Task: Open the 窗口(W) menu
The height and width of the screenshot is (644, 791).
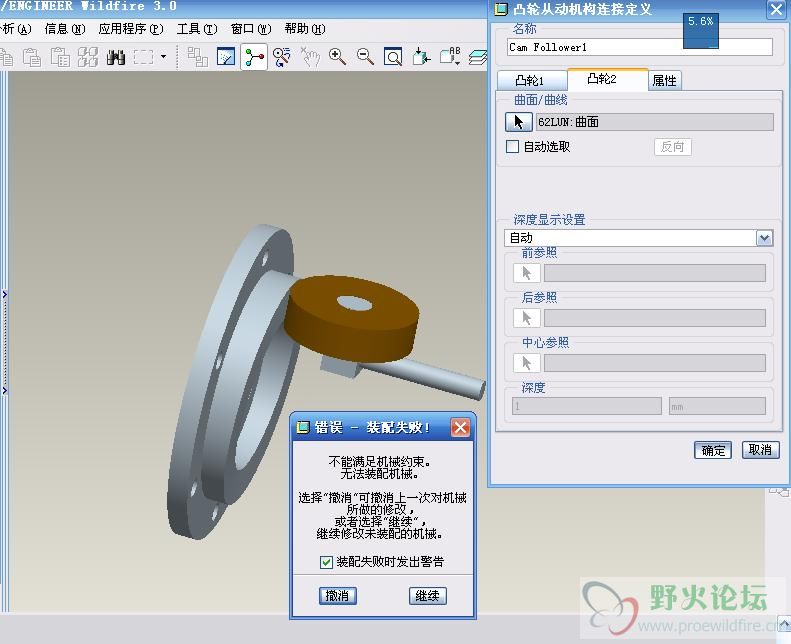Action: pos(251,29)
